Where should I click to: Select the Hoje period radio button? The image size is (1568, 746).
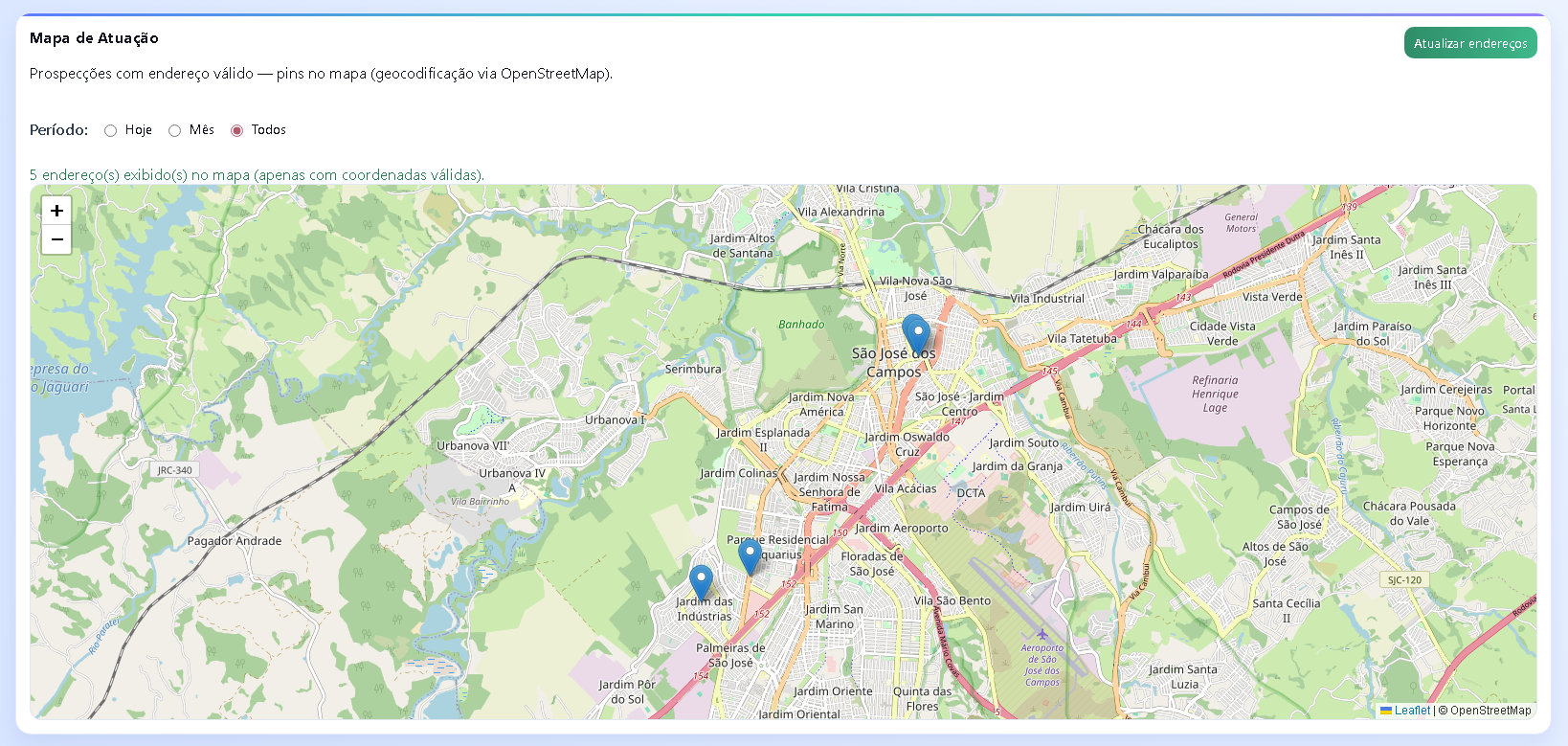[x=111, y=130]
